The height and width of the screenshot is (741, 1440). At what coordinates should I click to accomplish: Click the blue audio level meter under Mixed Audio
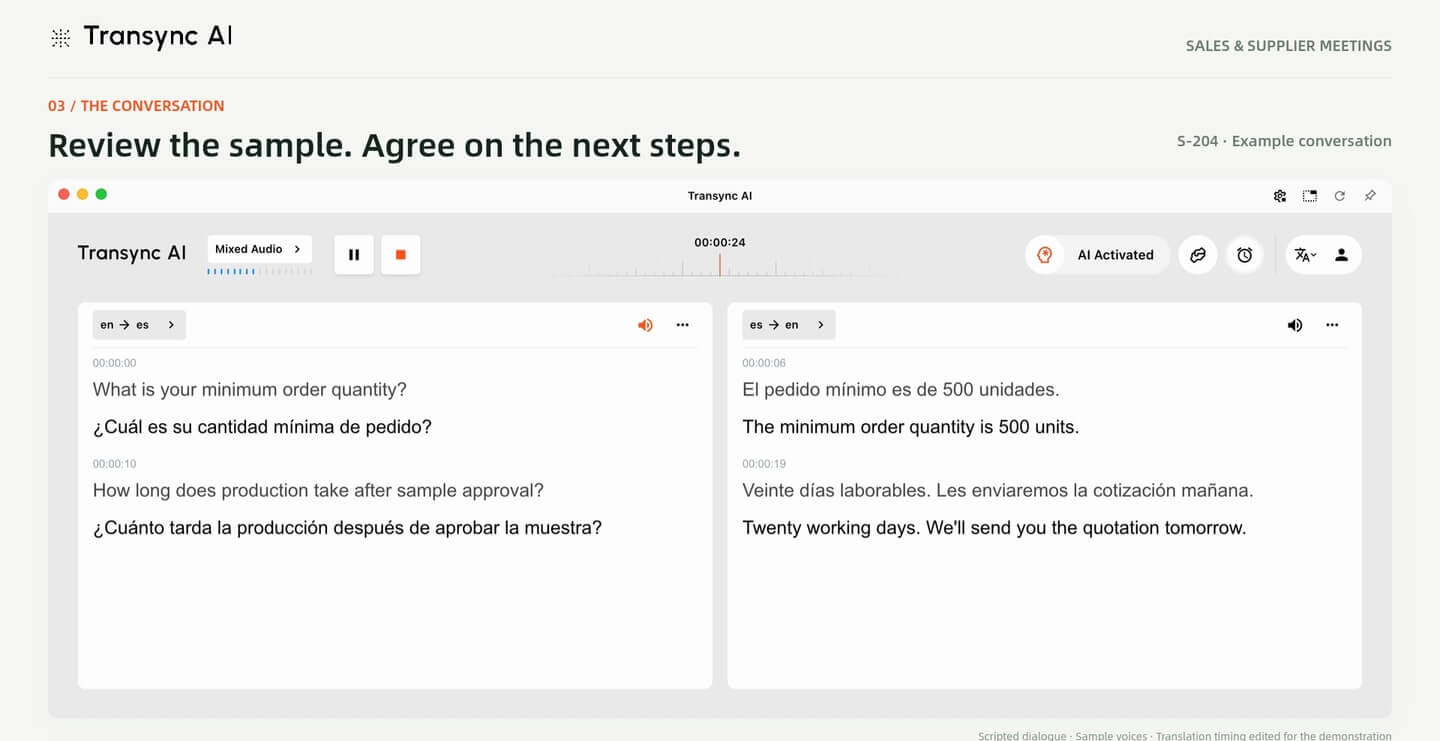pos(259,271)
